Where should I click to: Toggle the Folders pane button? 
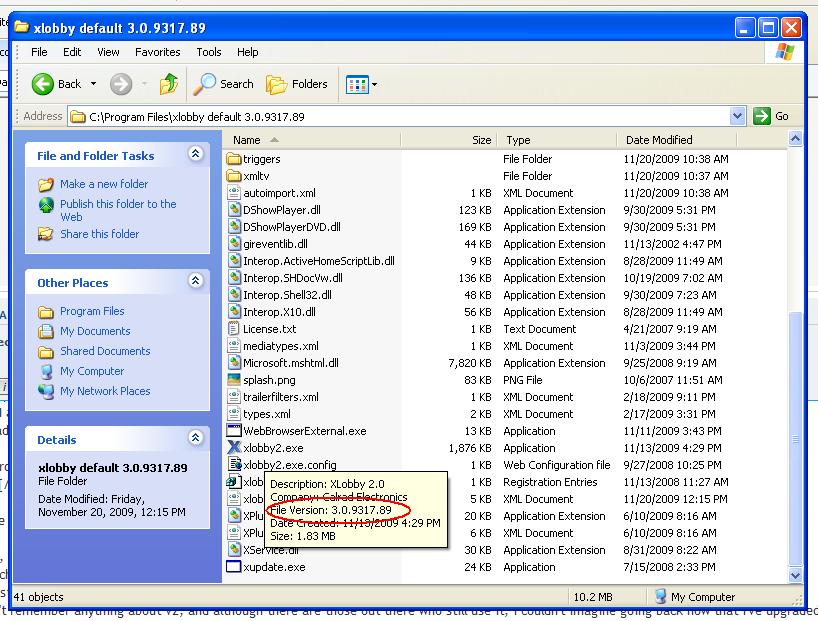point(296,84)
